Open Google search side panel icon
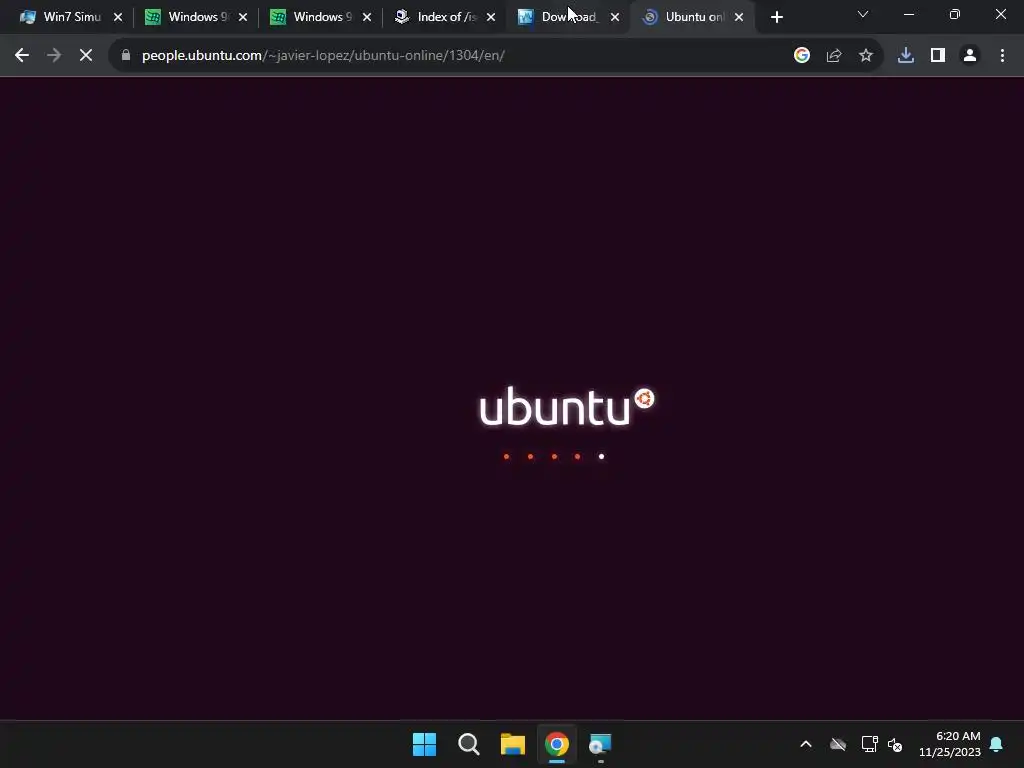Screen dimensions: 1024x768 802,56
